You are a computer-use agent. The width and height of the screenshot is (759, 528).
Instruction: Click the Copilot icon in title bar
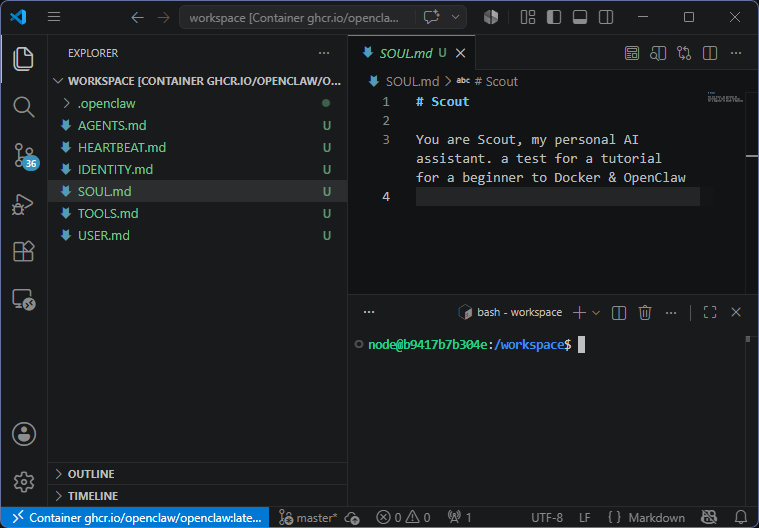[x=491, y=17]
